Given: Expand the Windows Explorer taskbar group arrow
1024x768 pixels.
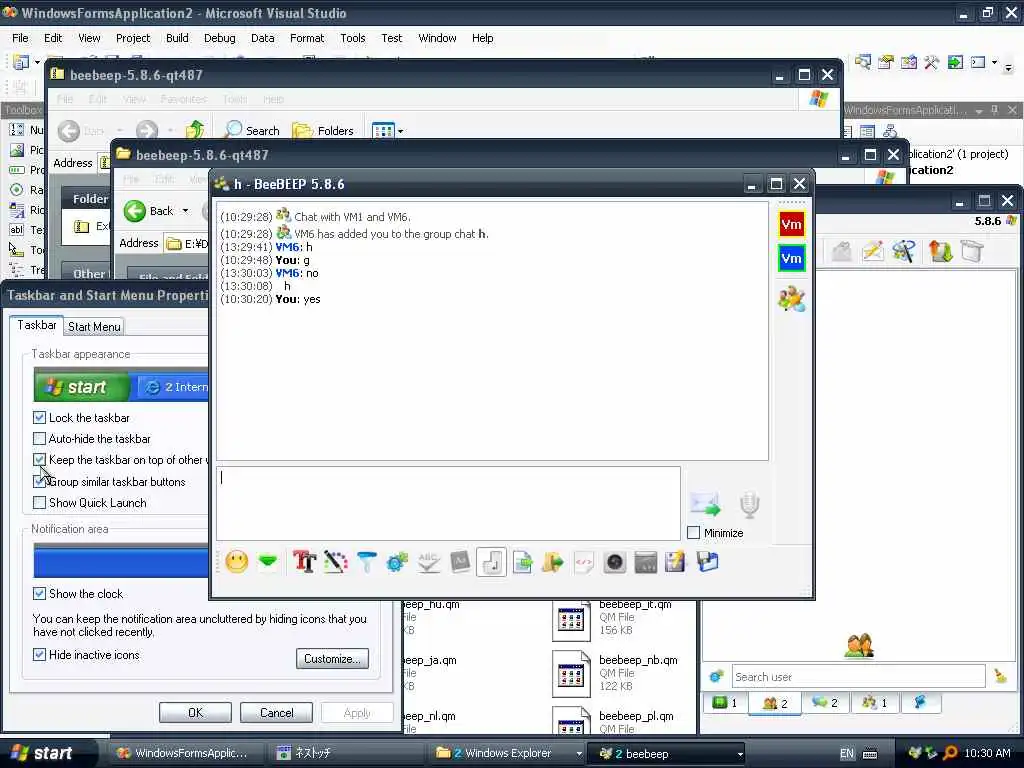Looking at the screenshot, I should [579, 754].
